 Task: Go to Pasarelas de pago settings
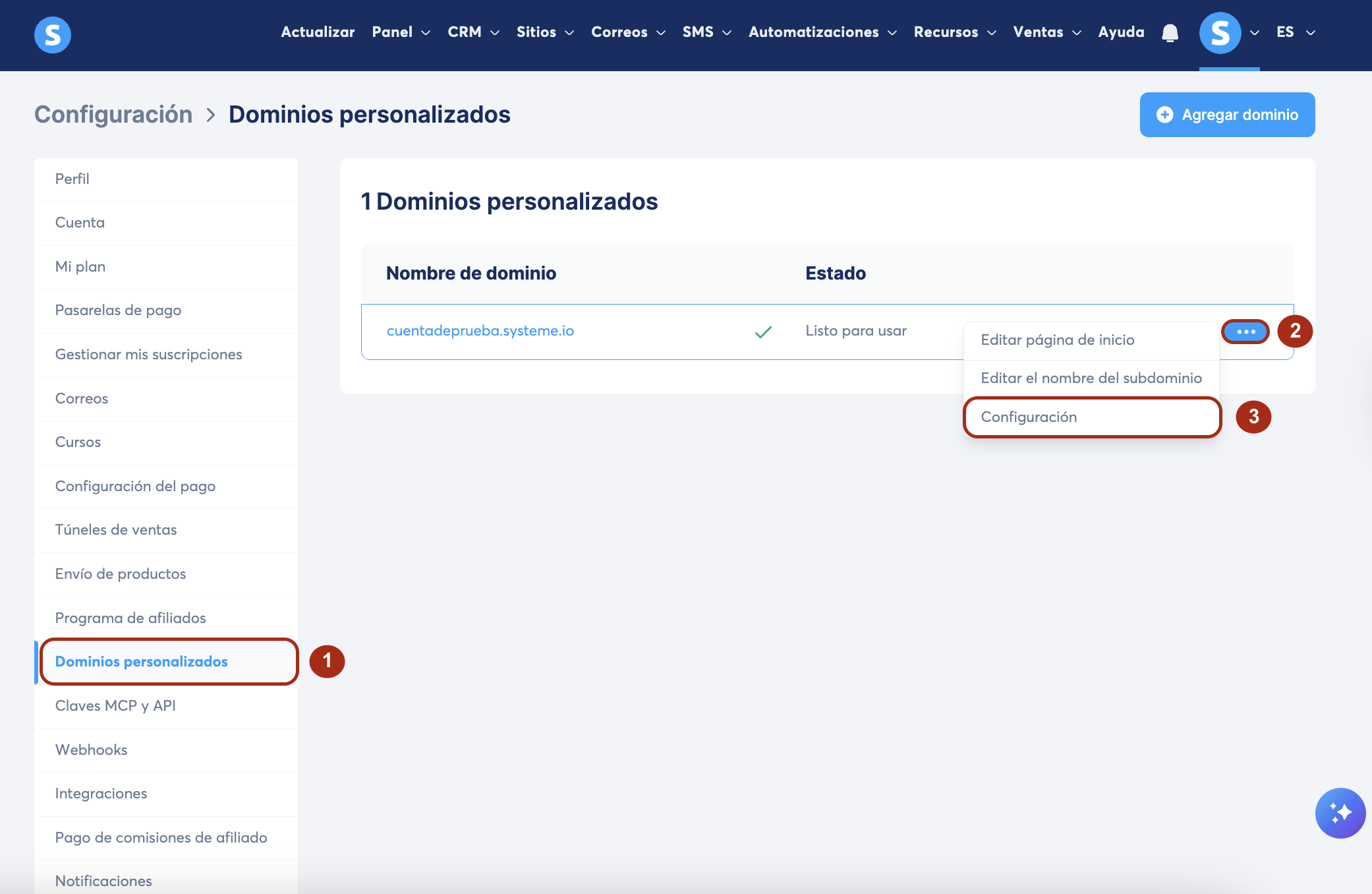(118, 311)
